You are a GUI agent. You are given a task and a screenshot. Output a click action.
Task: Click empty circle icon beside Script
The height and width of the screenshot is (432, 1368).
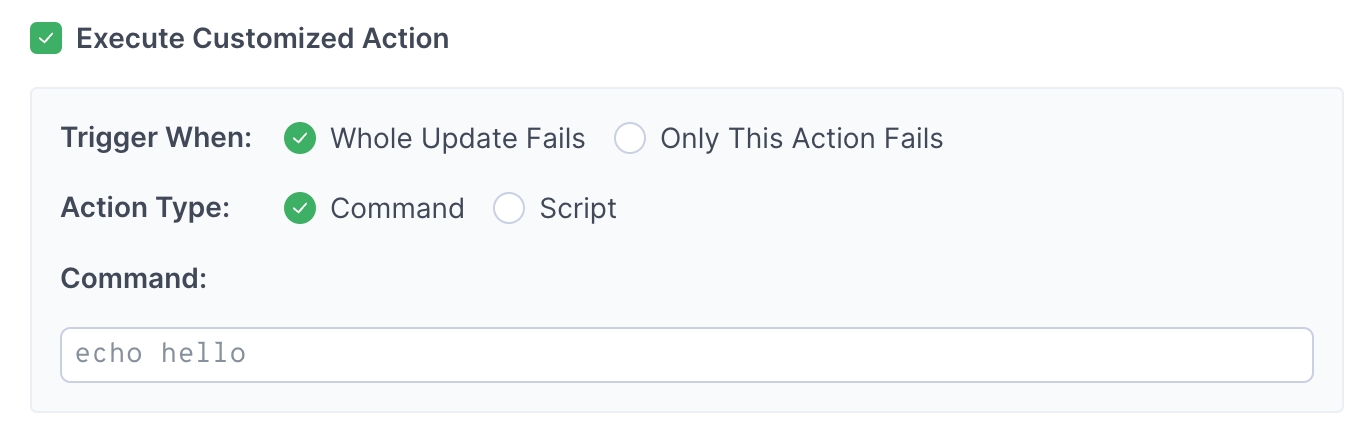(509, 208)
